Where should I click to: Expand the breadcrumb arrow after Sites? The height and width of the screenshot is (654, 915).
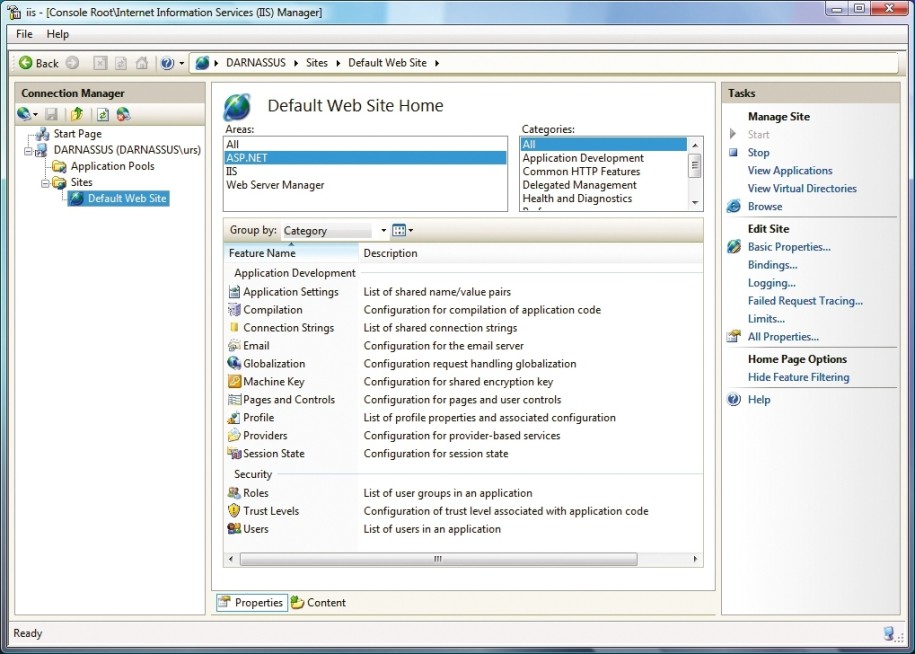pyautogui.click(x=338, y=63)
